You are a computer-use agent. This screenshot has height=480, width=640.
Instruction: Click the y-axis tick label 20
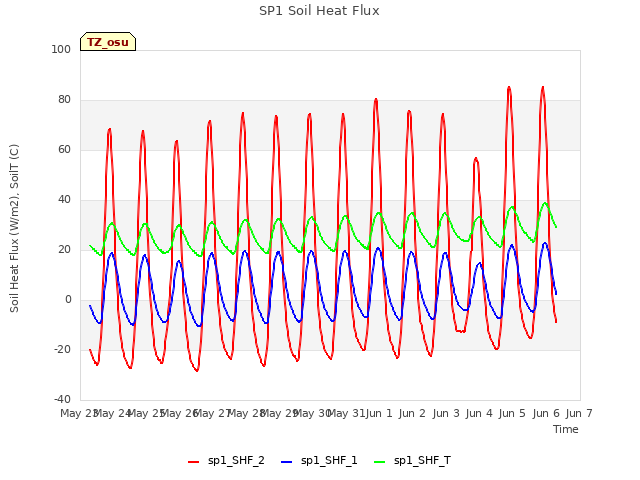[x=64, y=249]
